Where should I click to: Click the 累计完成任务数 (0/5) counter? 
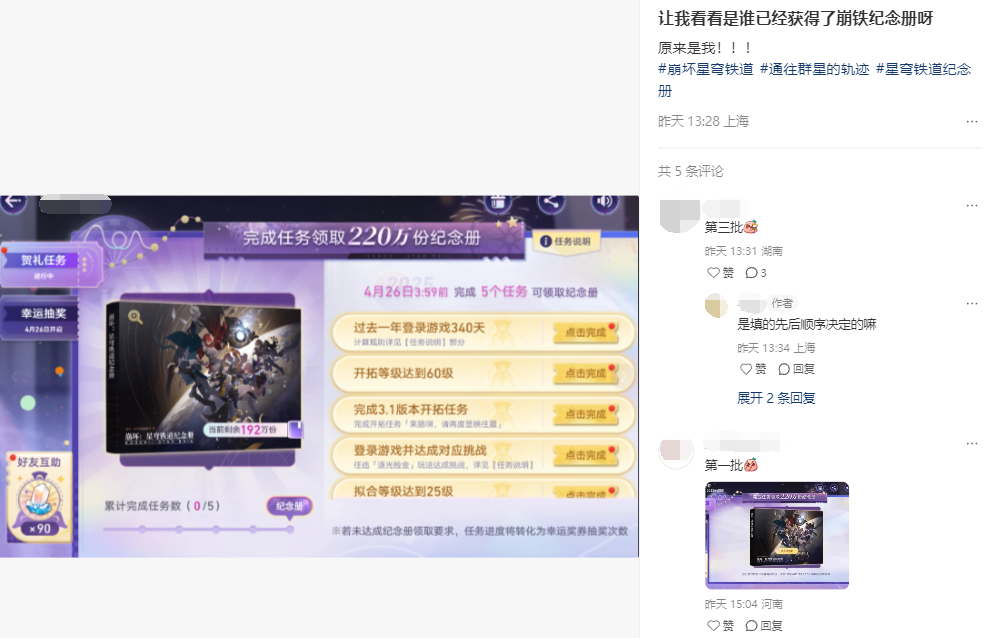coord(163,506)
